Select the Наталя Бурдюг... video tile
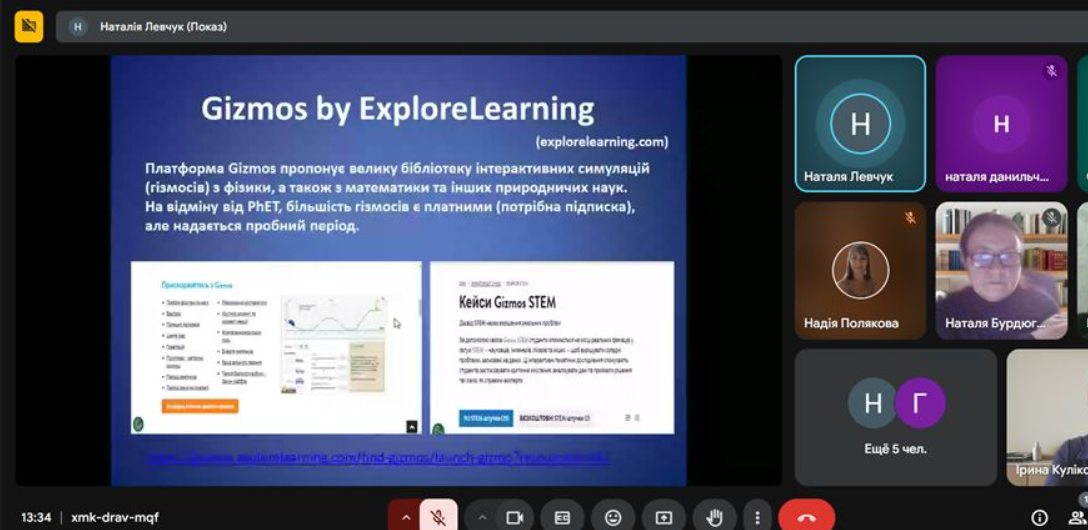 1001,271
